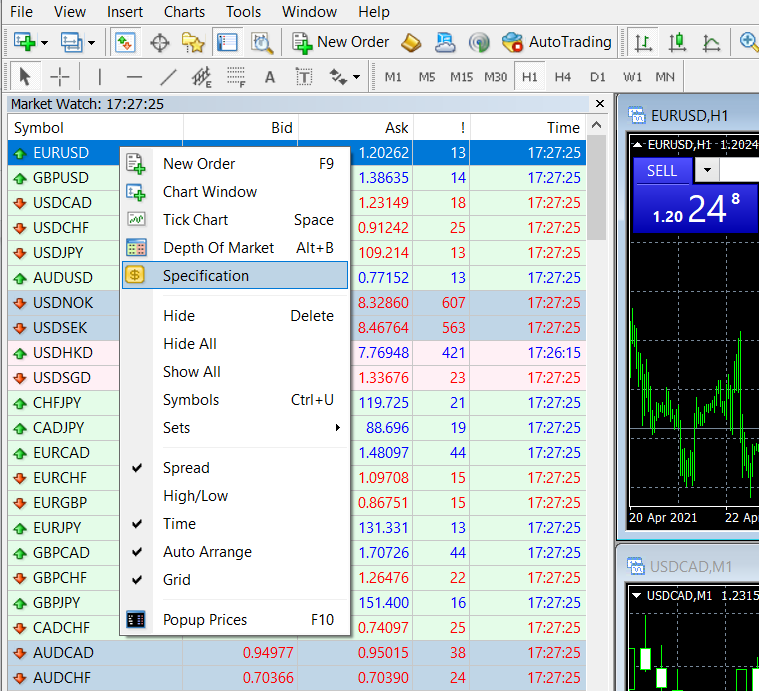Click the SELL button on EURUSD chart
759x691 pixels.
662,171
